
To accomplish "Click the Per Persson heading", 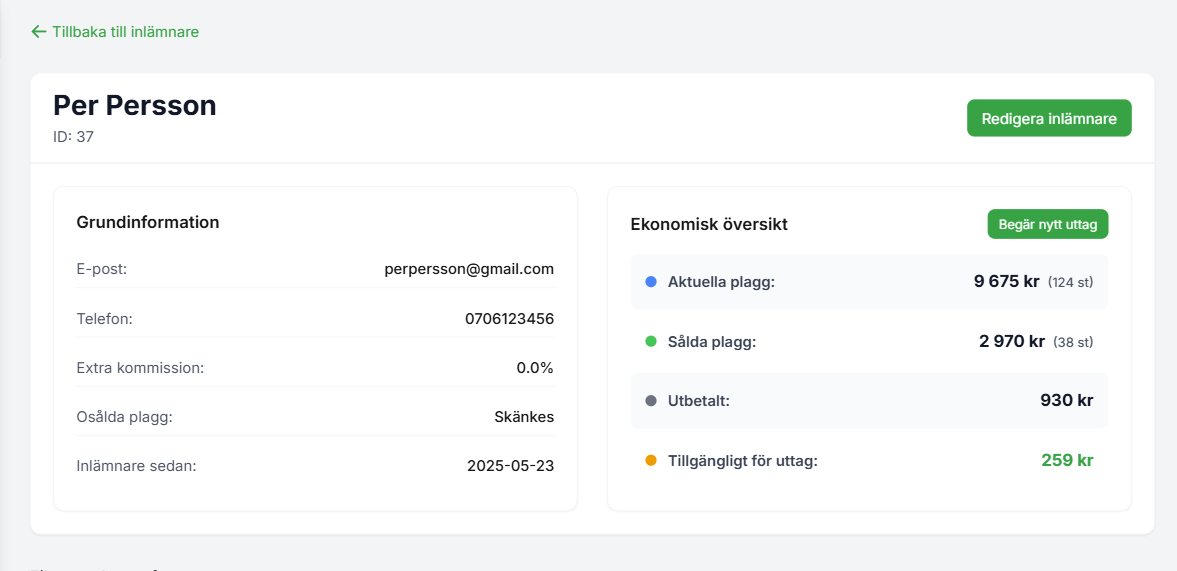I will pyautogui.click(x=134, y=105).
